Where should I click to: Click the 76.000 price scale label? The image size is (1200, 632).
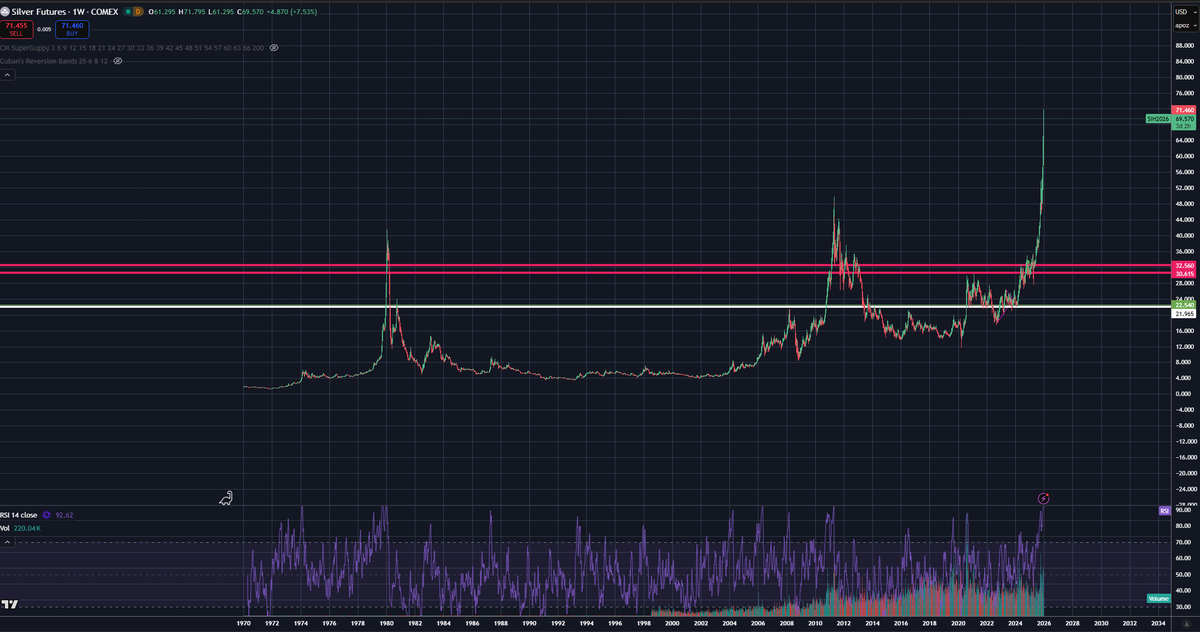pyautogui.click(x=1184, y=93)
